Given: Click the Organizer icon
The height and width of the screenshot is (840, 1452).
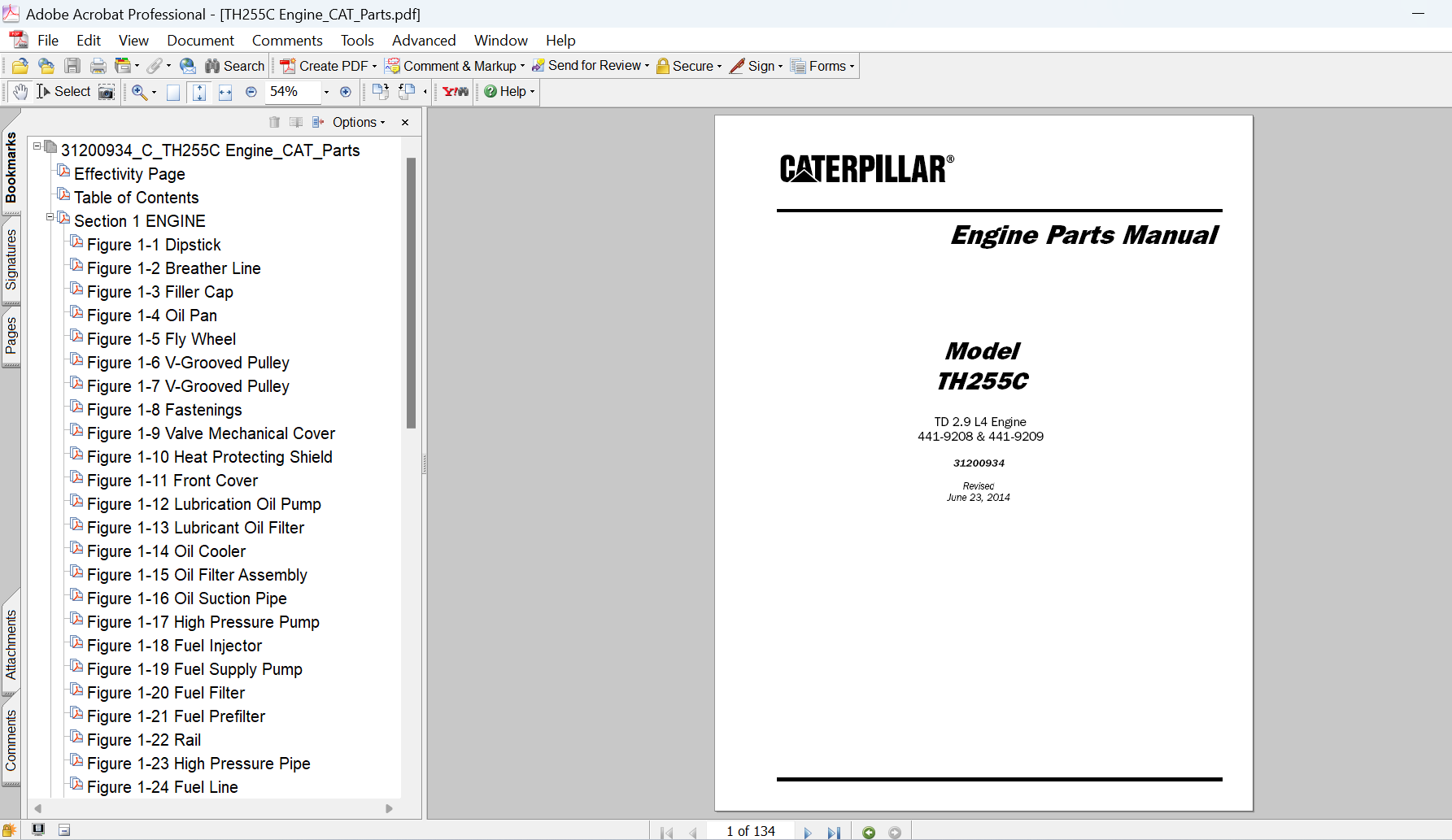Looking at the screenshot, I should coord(124,66).
